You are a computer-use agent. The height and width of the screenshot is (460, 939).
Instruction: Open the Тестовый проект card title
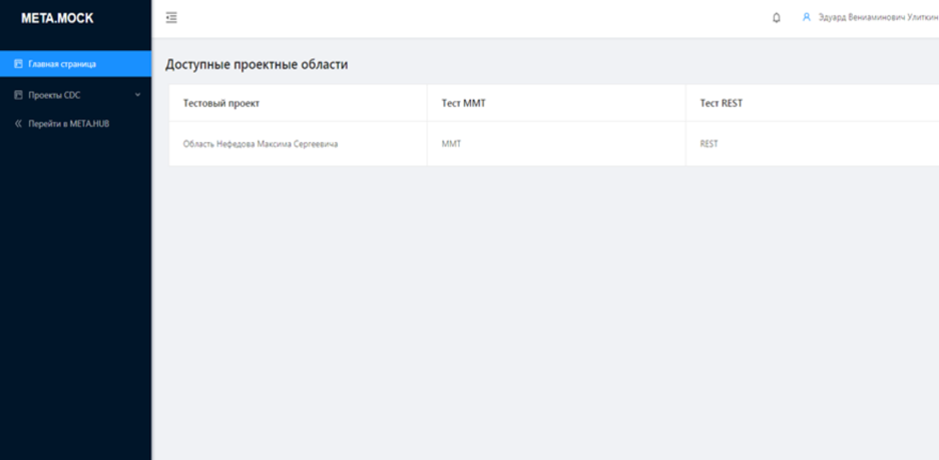pyautogui.click(x=221, y=103)
